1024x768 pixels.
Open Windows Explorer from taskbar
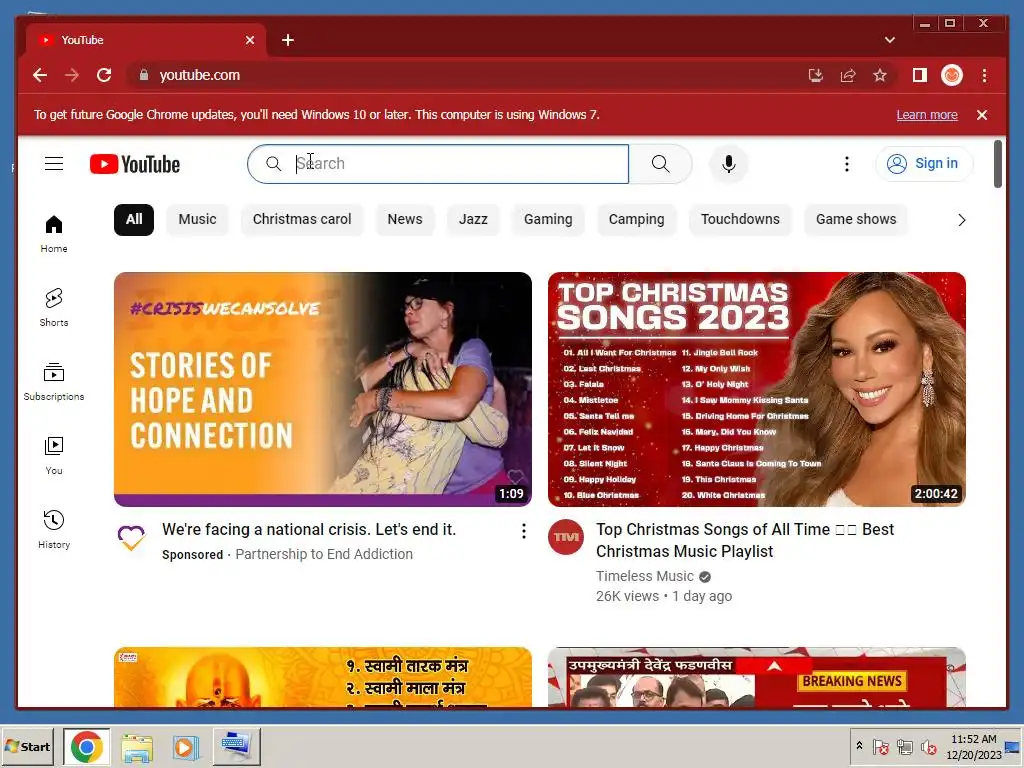(136, 746)
